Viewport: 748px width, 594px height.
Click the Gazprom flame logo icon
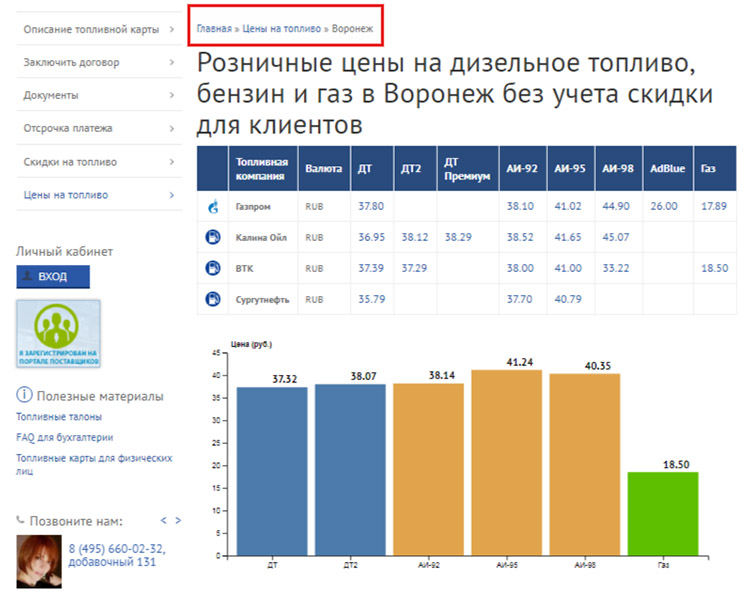coord(213,206)
